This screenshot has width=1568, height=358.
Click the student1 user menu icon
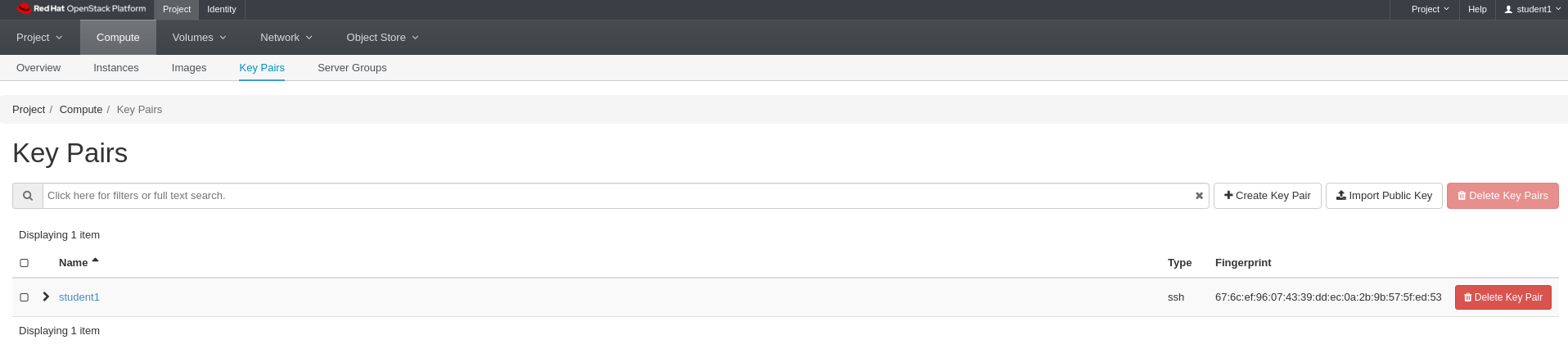pos(1508,9)
